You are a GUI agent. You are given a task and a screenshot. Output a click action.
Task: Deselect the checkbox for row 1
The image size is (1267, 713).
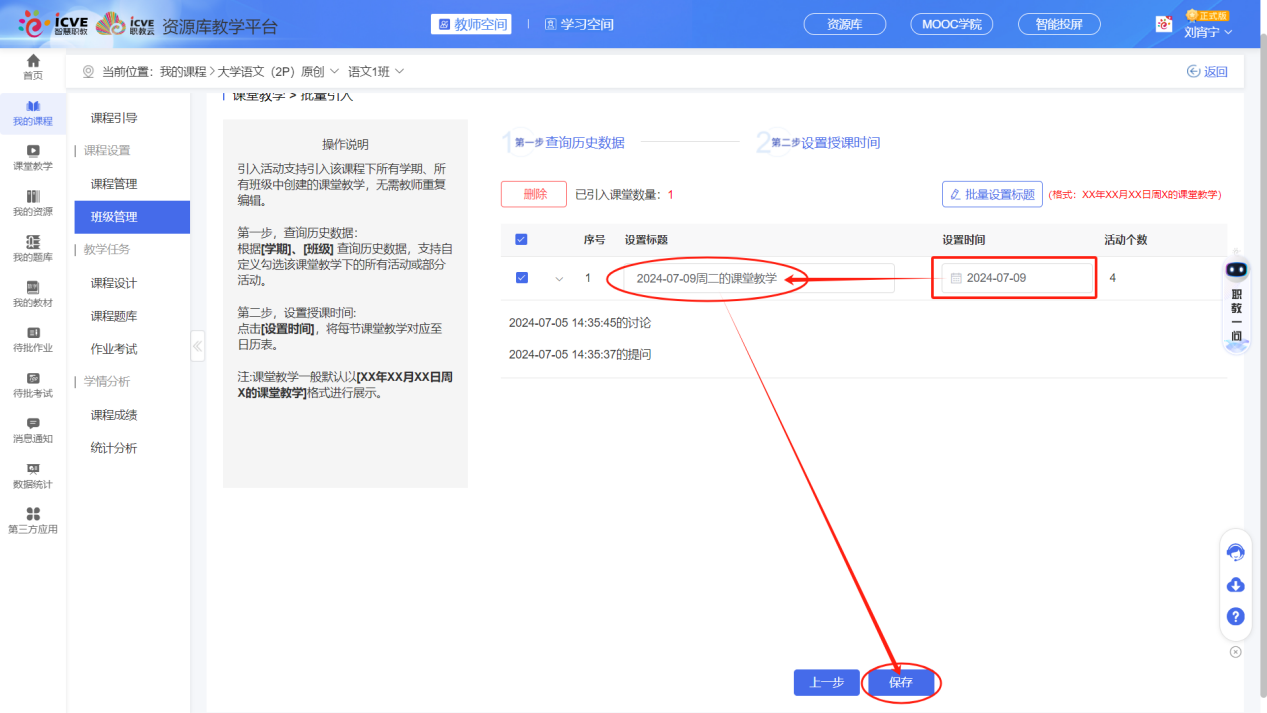click(521, 277)
